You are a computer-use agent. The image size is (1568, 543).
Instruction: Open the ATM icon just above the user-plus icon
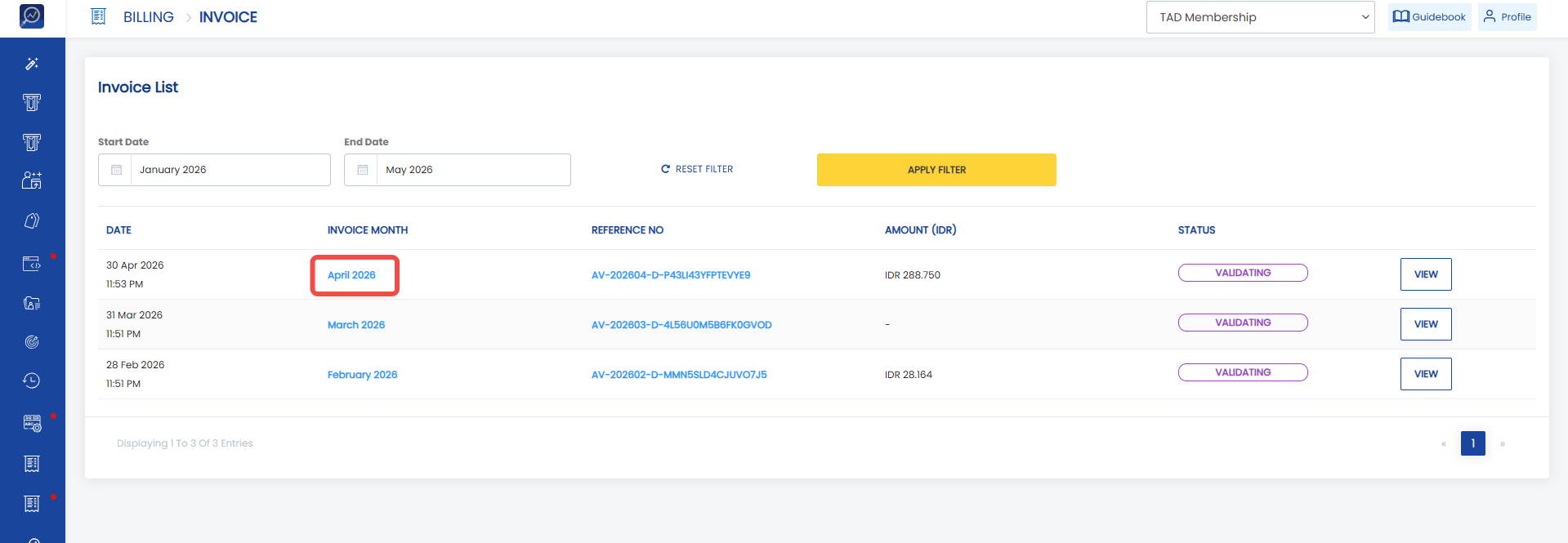pos(32,142)
